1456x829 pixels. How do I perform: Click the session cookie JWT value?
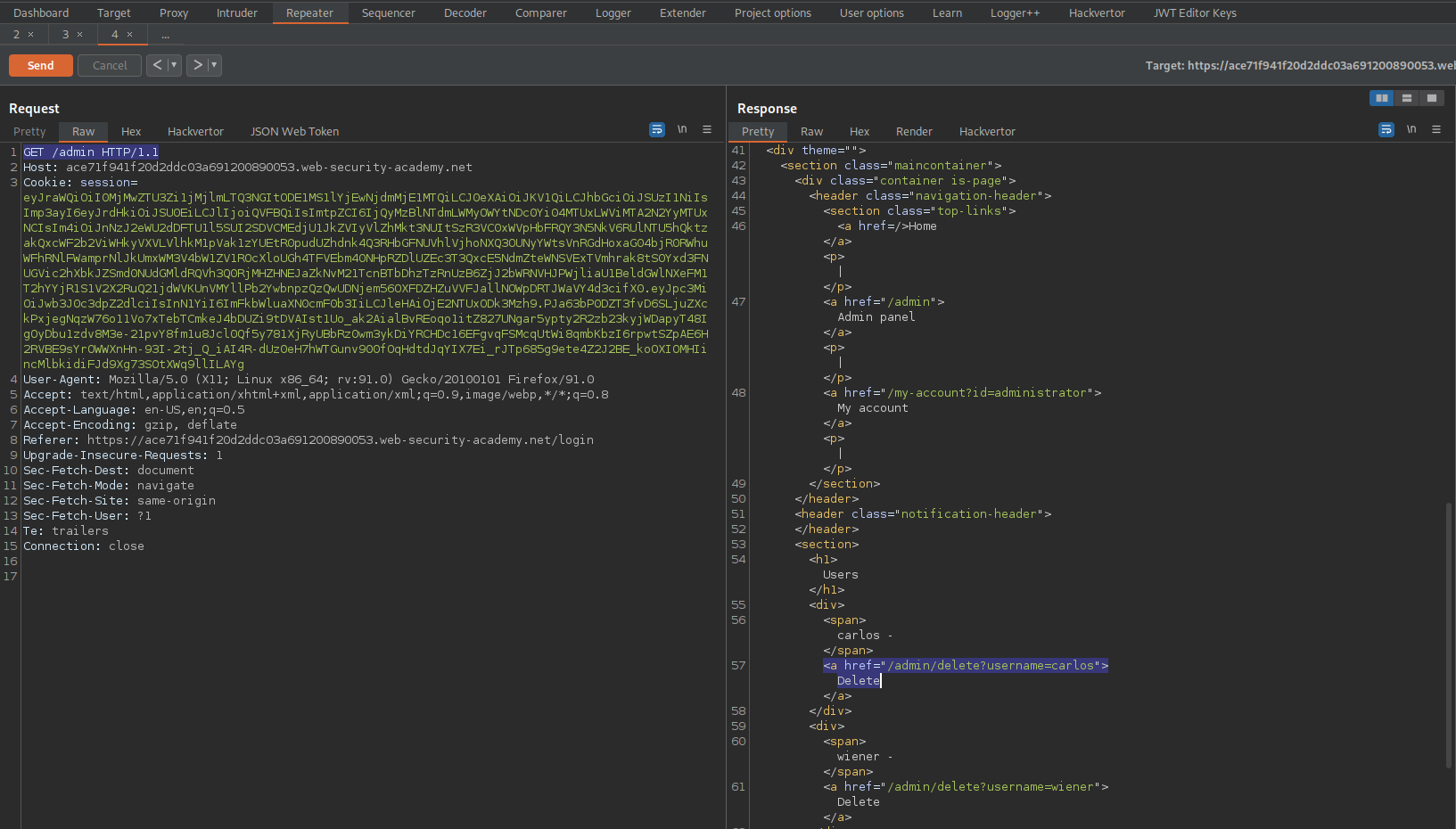click(x=366, y=280)
